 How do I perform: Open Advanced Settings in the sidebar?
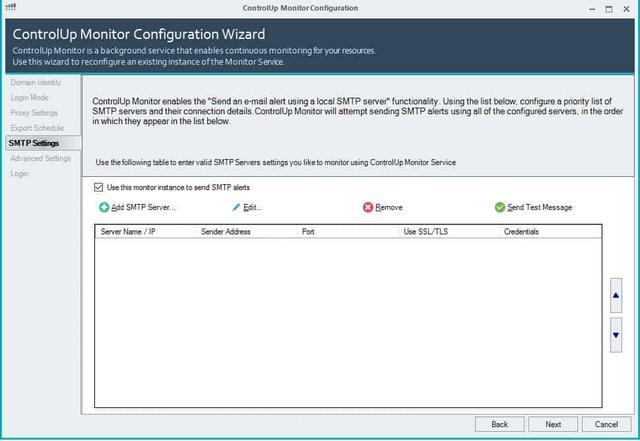39,158
